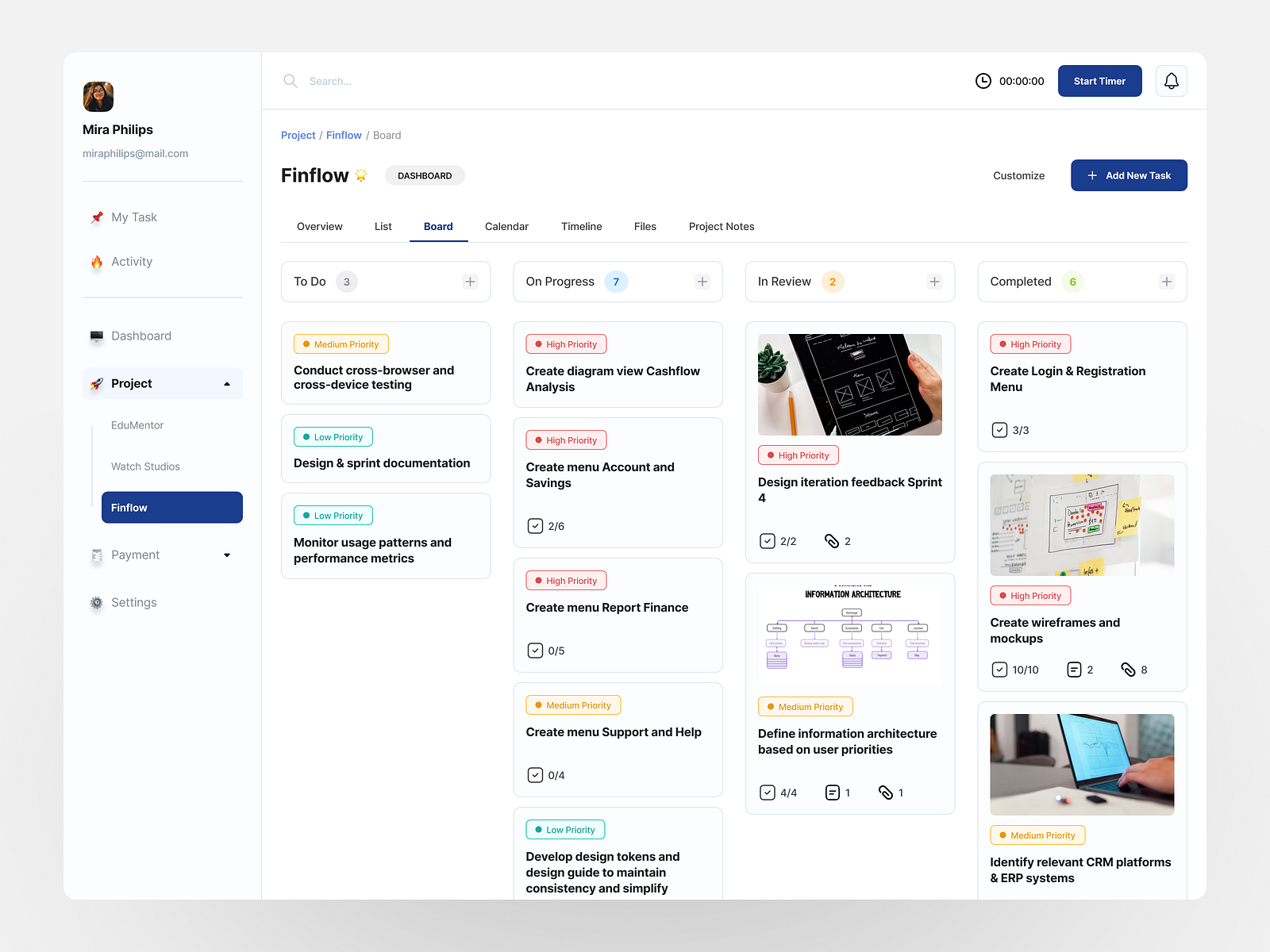Click the 3/3 checkbox on Create Login & Registration Menu
This screenshot has height=952, width=1270.
(x=999, y=429)
